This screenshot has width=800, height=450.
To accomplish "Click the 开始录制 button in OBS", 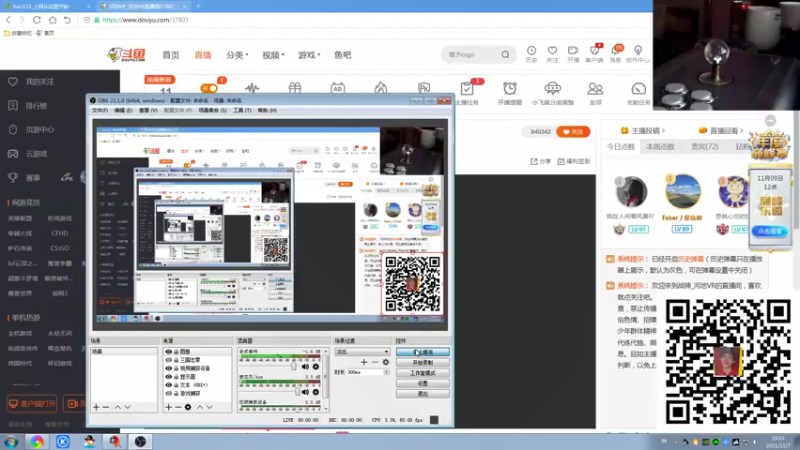I will (422, 362).
